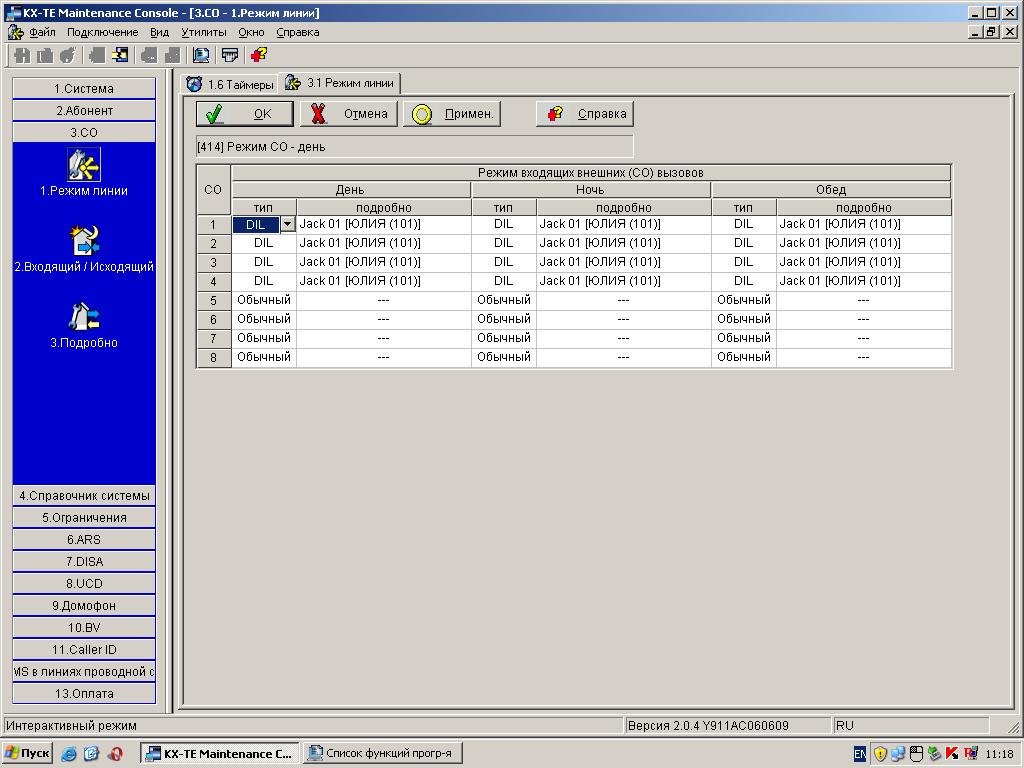This screenshot has height=768, width=1024.
Task: Open the Подключение menu
Action: click(x=103, y=32)
